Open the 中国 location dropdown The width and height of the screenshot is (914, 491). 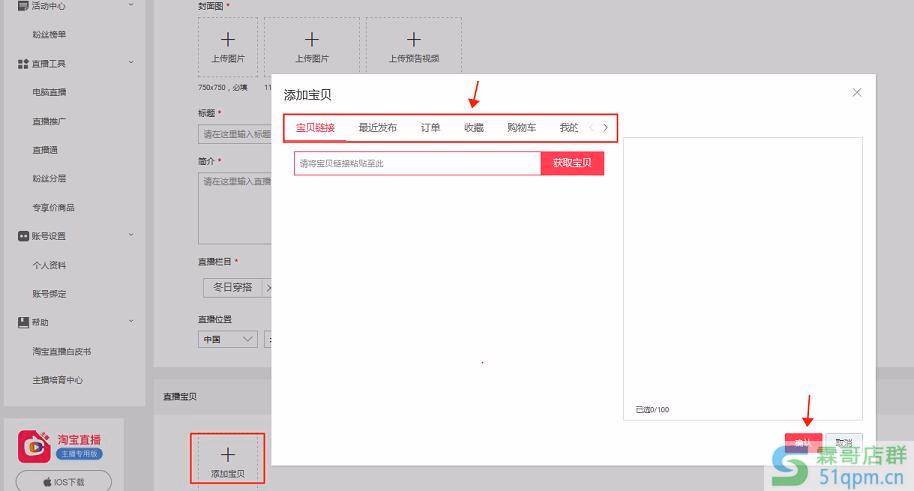point(227,339)
